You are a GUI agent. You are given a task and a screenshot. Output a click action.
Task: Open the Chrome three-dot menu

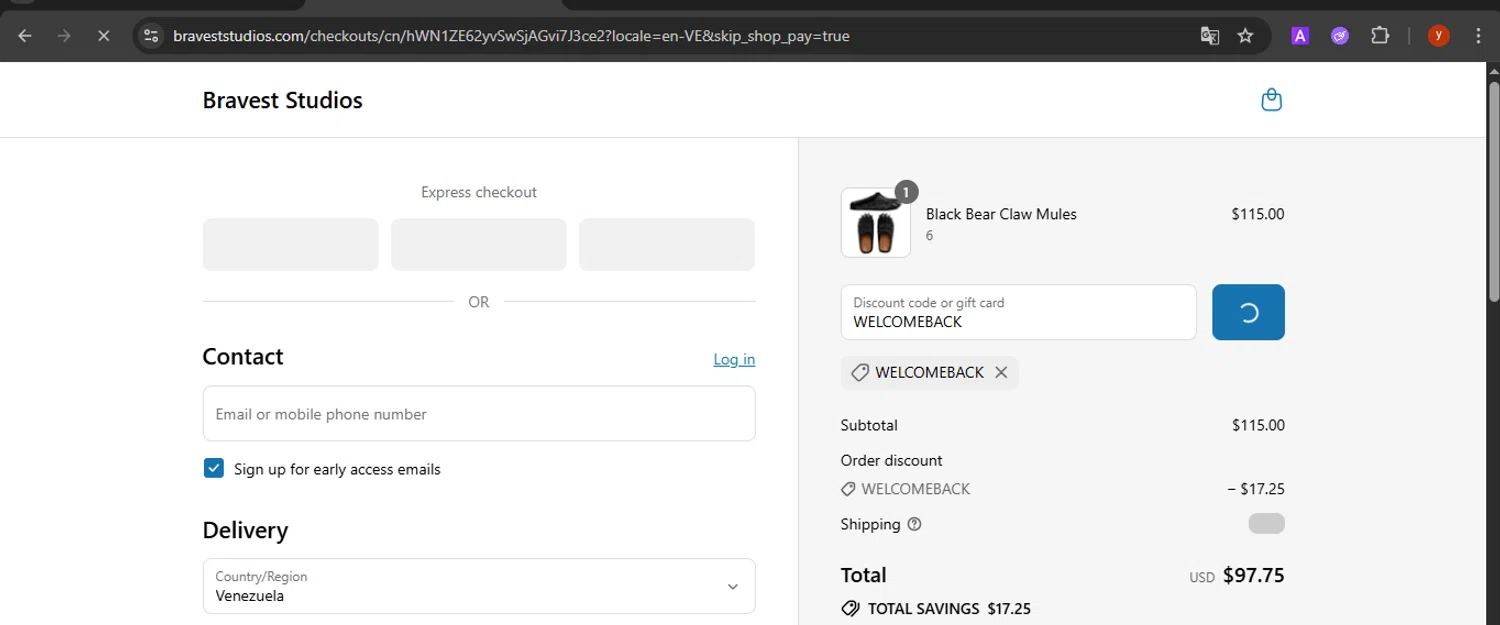(x=1478, y=36)
